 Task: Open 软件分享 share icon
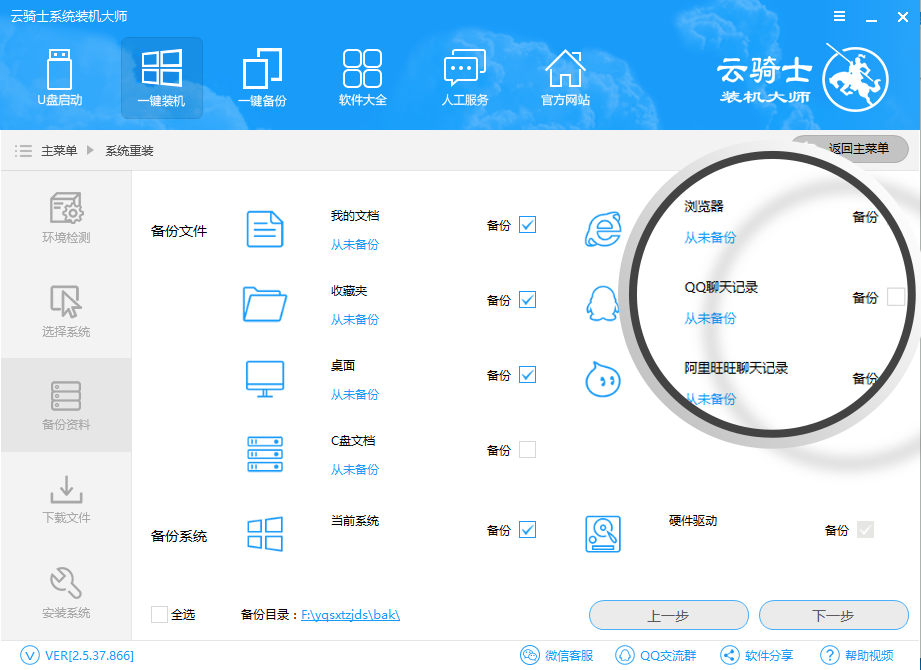730,655
